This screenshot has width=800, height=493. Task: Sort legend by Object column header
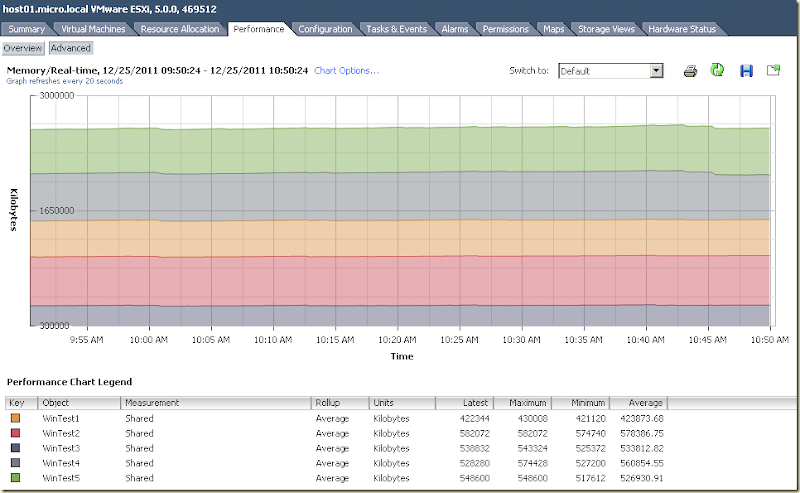[x=79, y=403]
